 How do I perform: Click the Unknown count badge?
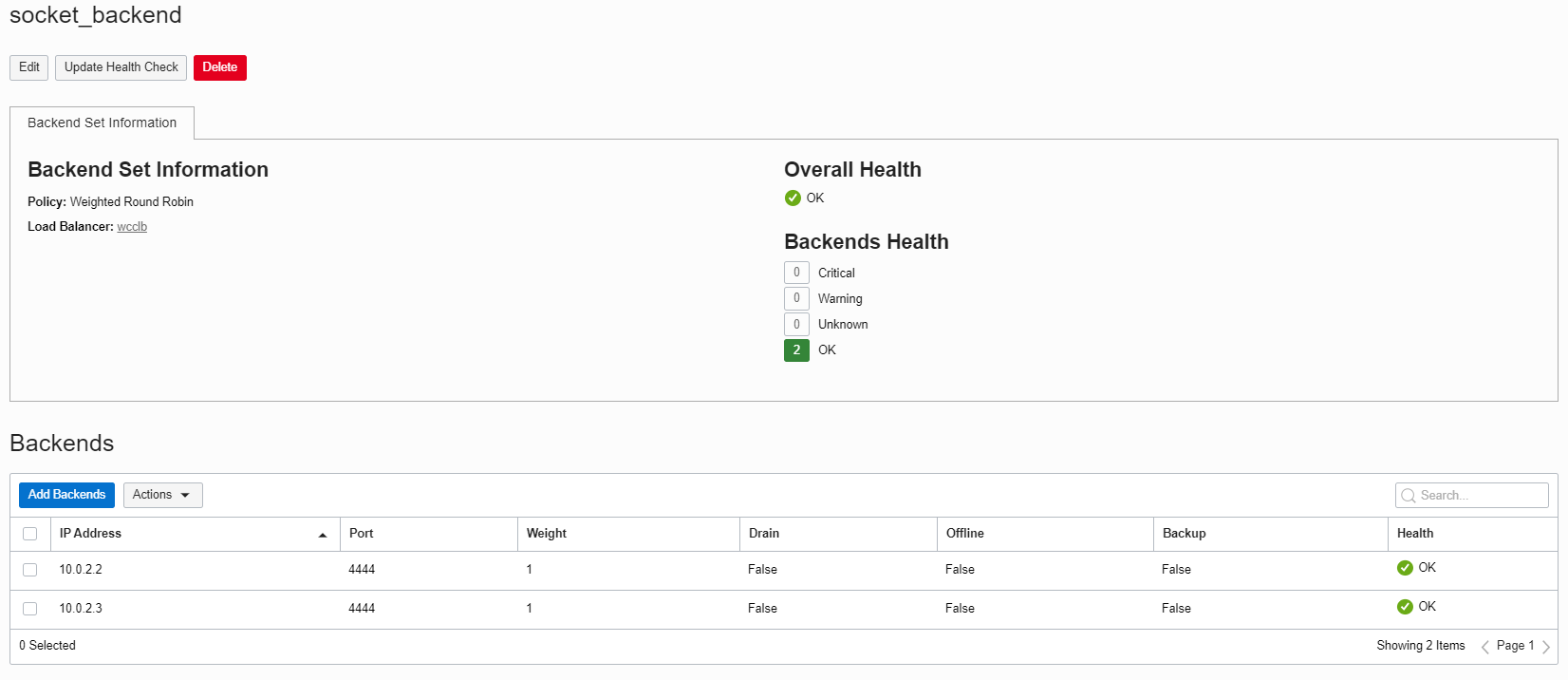pyautogui.click(x=796, y=324)
